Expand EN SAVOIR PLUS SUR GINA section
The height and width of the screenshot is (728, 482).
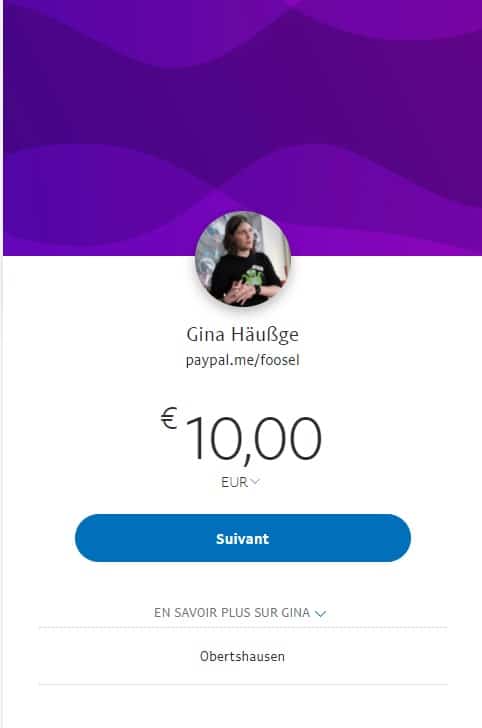240,613
